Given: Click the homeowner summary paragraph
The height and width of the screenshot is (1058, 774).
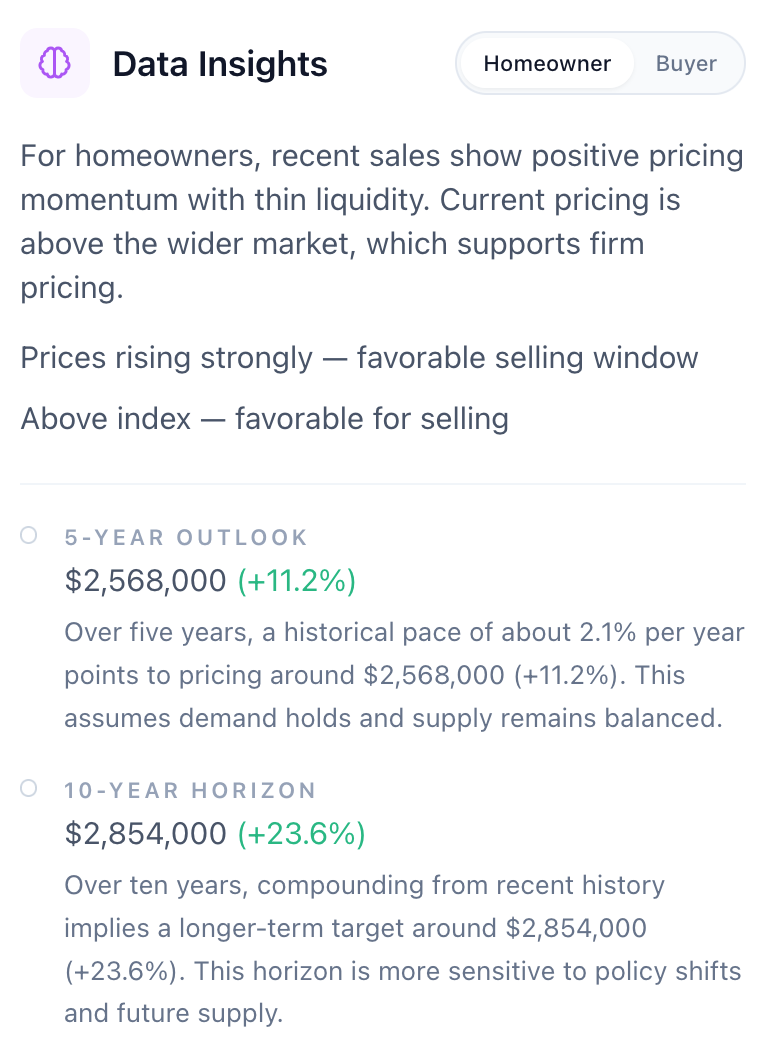Looking at the screenshot, I should (x=382, y=222).
